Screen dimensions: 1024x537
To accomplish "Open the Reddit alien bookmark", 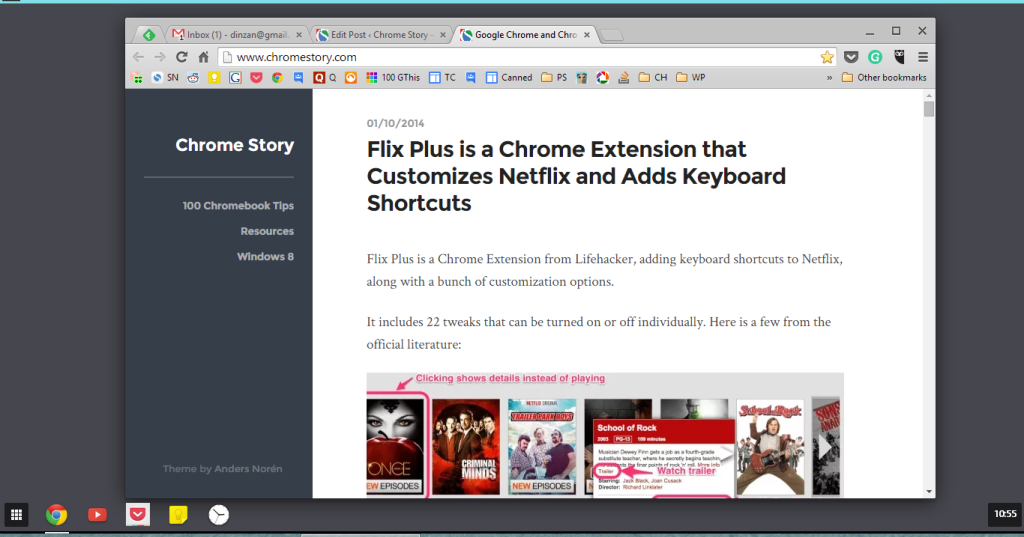I will coord(193,77).
